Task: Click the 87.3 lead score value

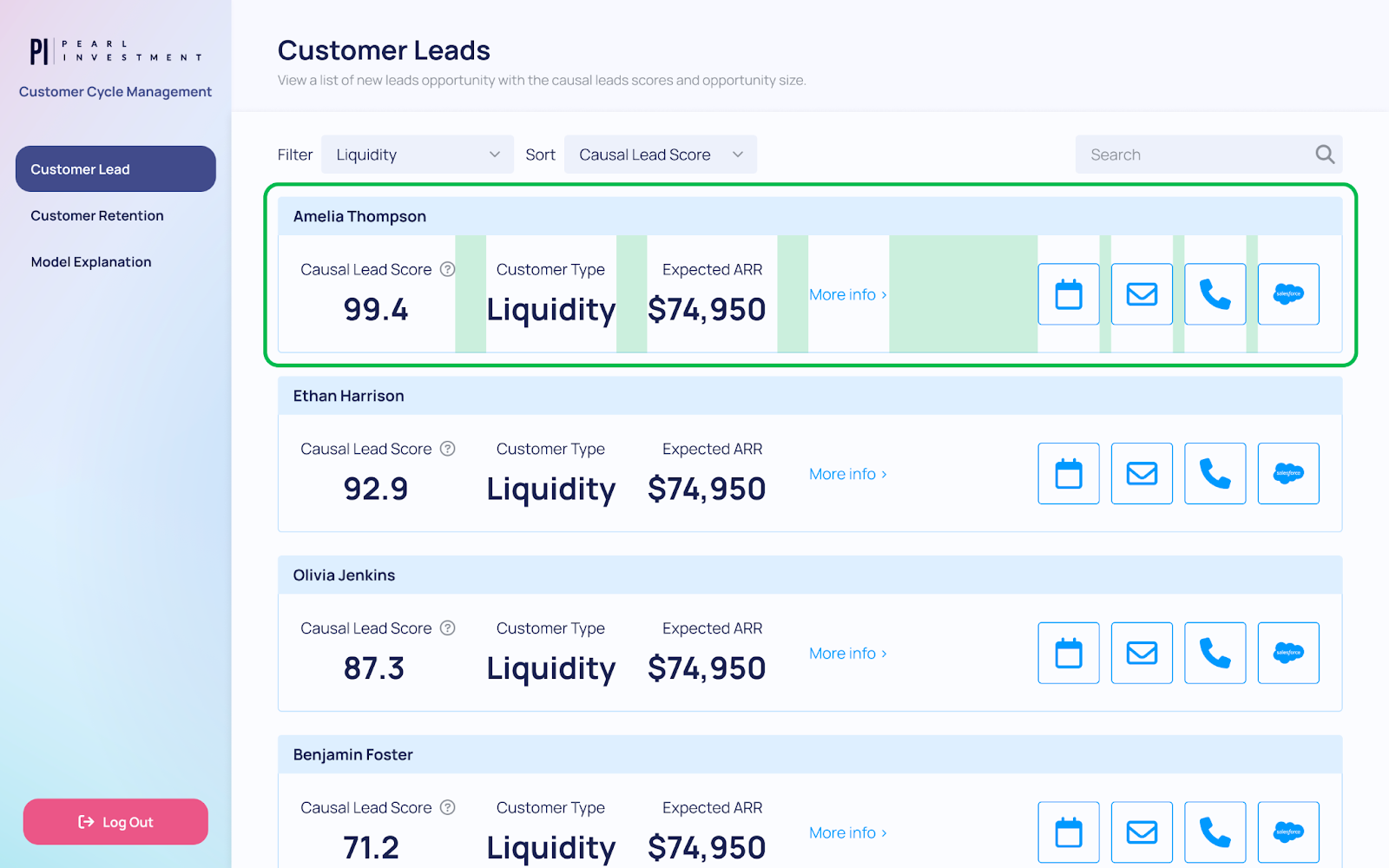Action: point(374,668)
